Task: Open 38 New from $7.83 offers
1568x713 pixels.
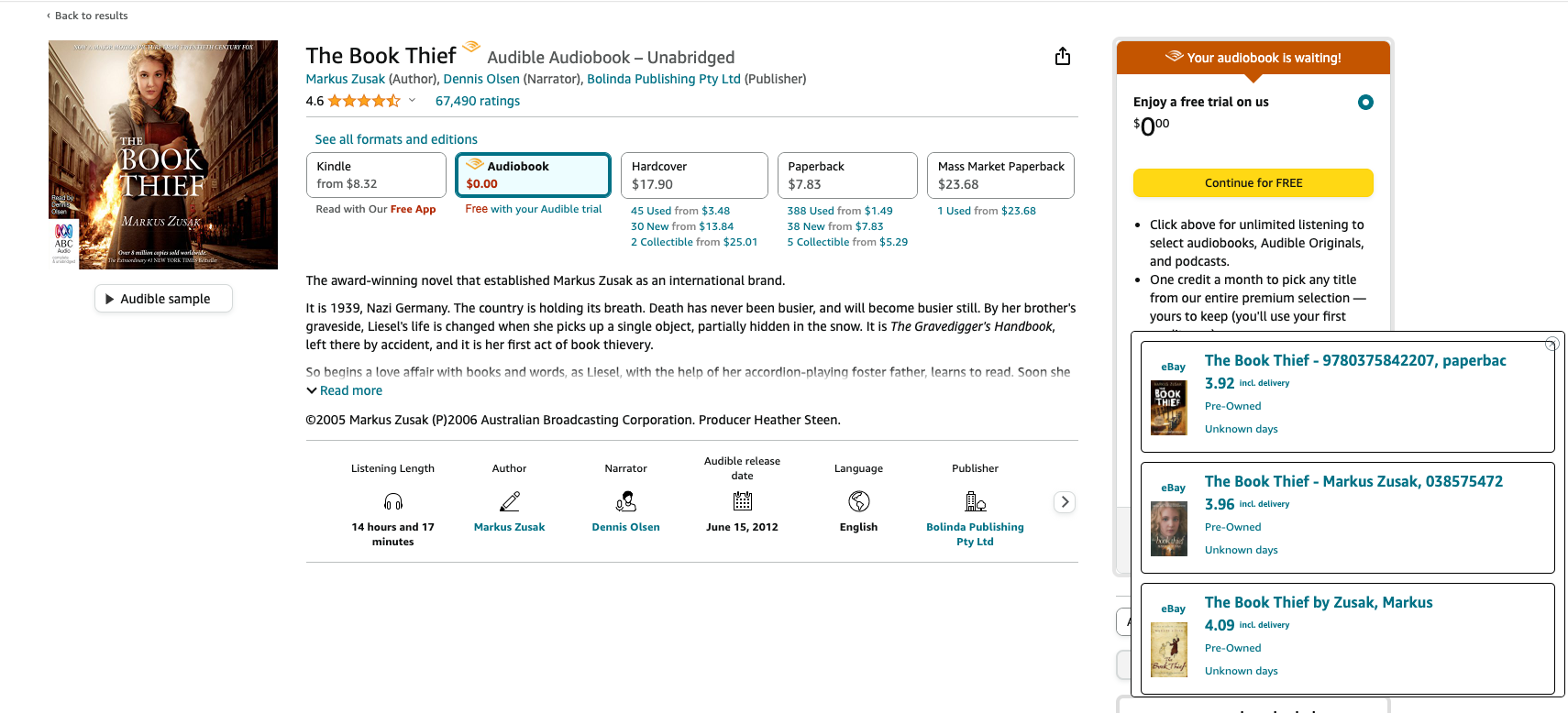Action: point(835,226)
